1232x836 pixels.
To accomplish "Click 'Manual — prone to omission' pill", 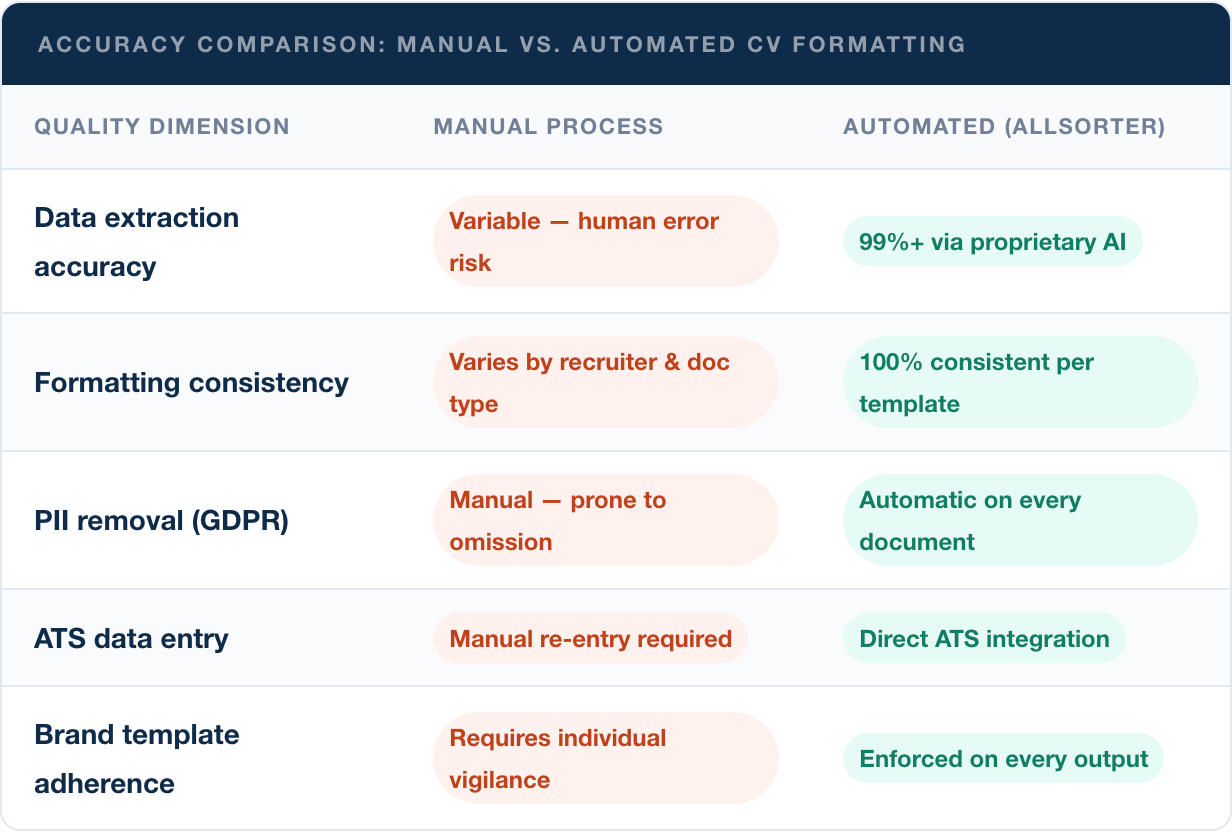I will 605,520.
